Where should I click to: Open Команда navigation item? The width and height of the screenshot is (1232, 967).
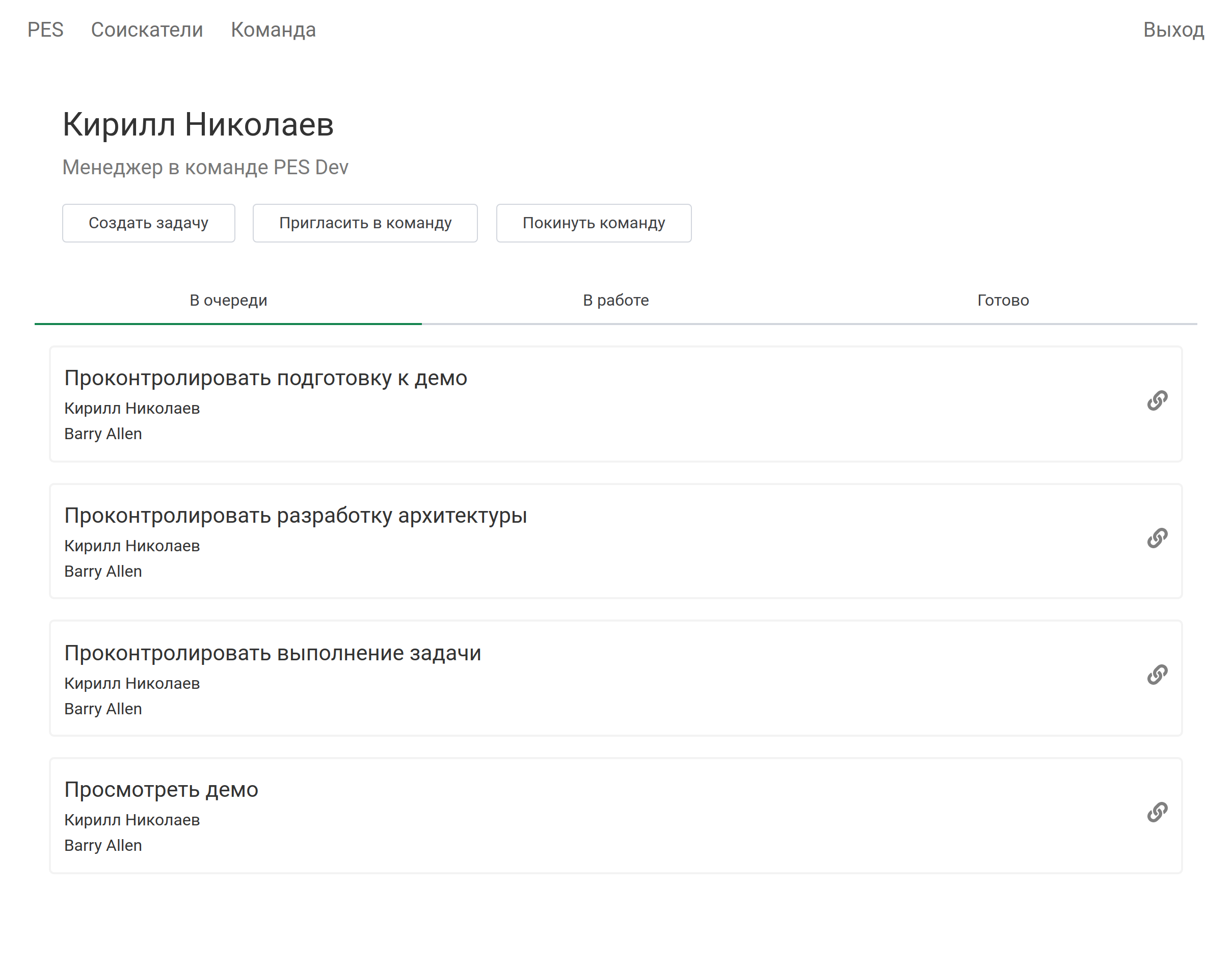point(273,30)
